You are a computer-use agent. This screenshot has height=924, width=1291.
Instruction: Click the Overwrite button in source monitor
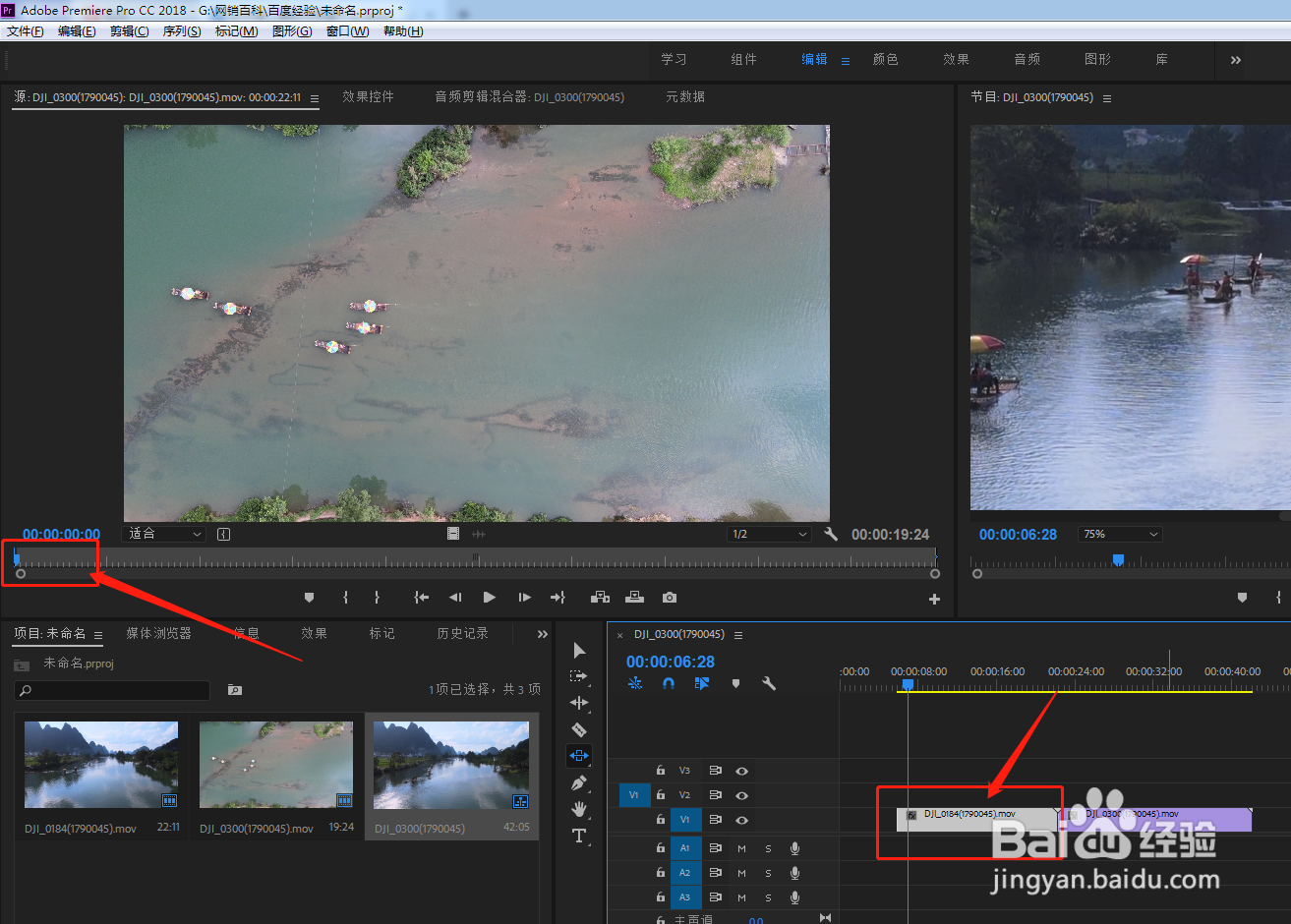[x=634, y=598]
